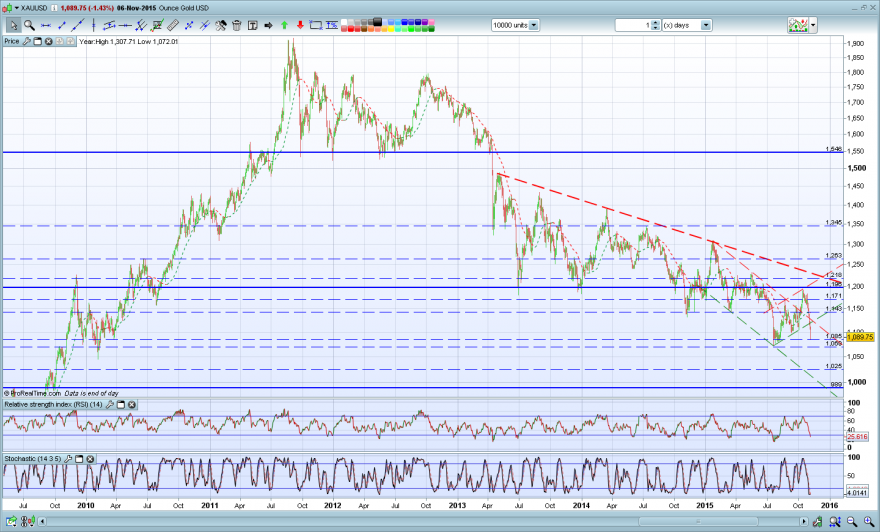The height and width of the screenshot is (532, 880).
Task: Maximize the Price panel
Action: [x=38, y=42]
